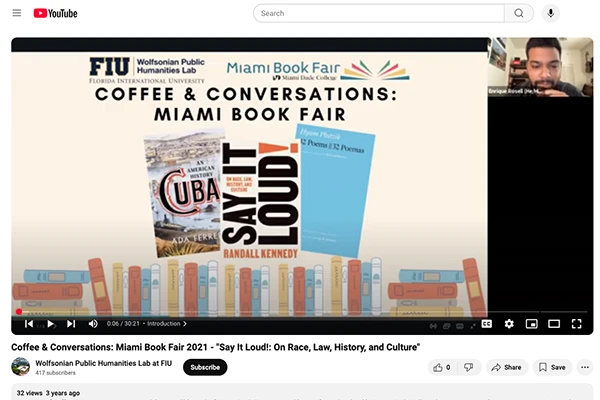The height and width of the screenshot is (400, 600).
Task: Open the hamburger guide menu
Action: pos(17,13)
